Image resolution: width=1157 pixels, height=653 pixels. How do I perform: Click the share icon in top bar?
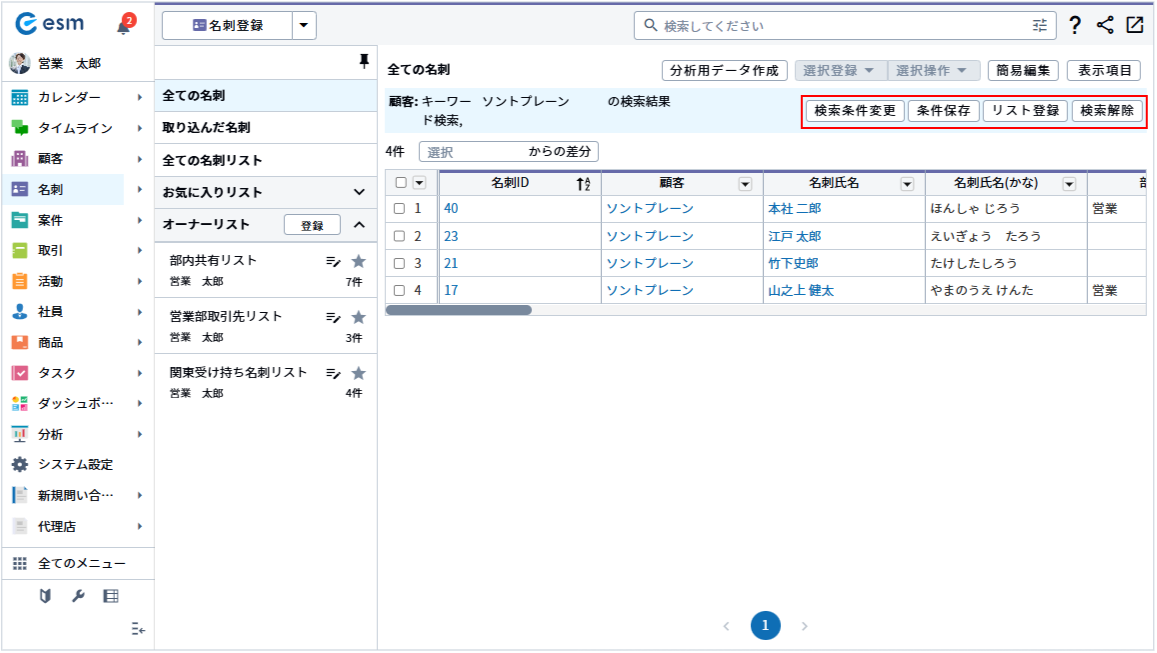1105,26
